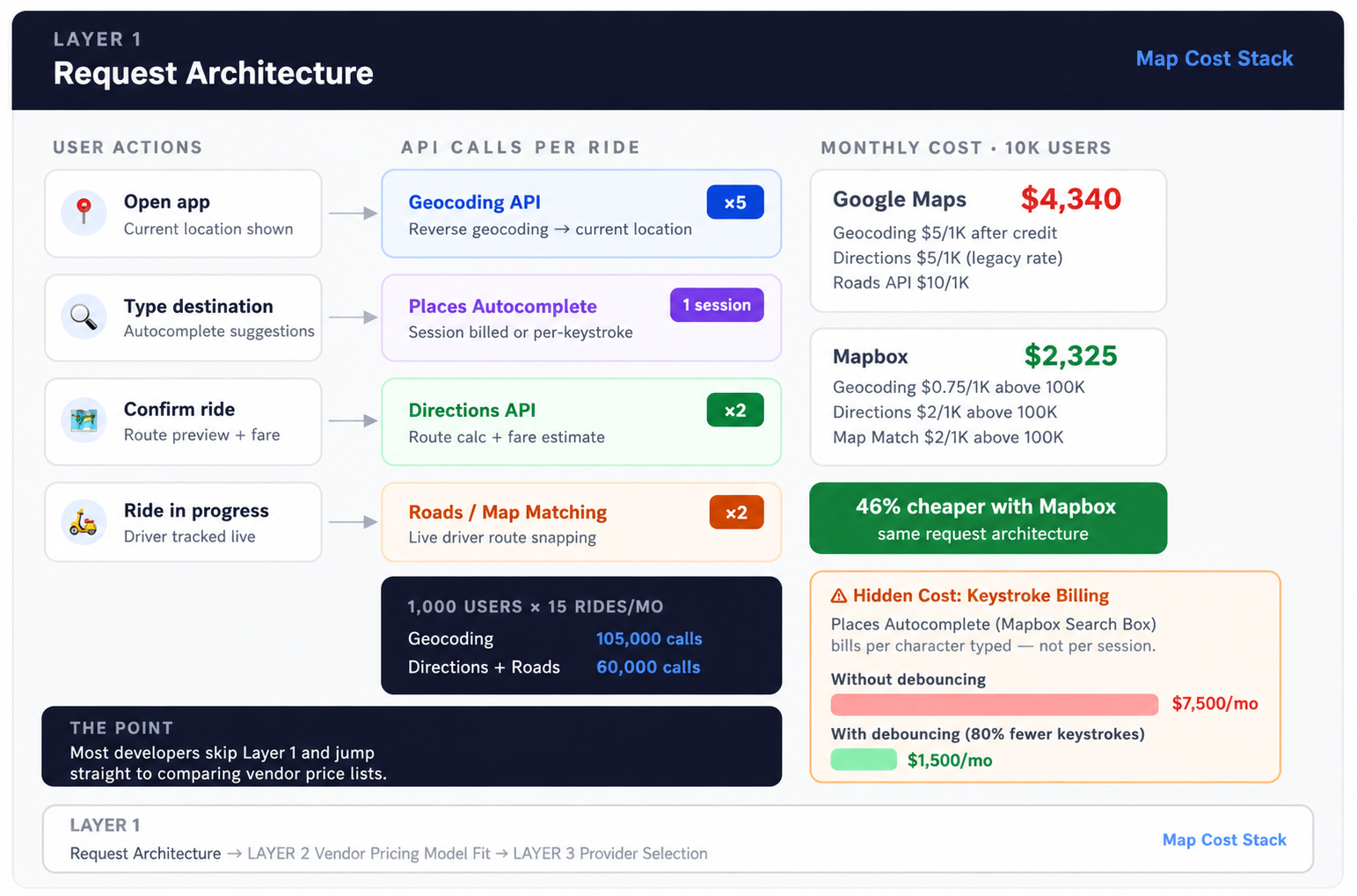
Task: Click the With debouncing (80% fewer keystrokes) label
Action: point(988,734)
